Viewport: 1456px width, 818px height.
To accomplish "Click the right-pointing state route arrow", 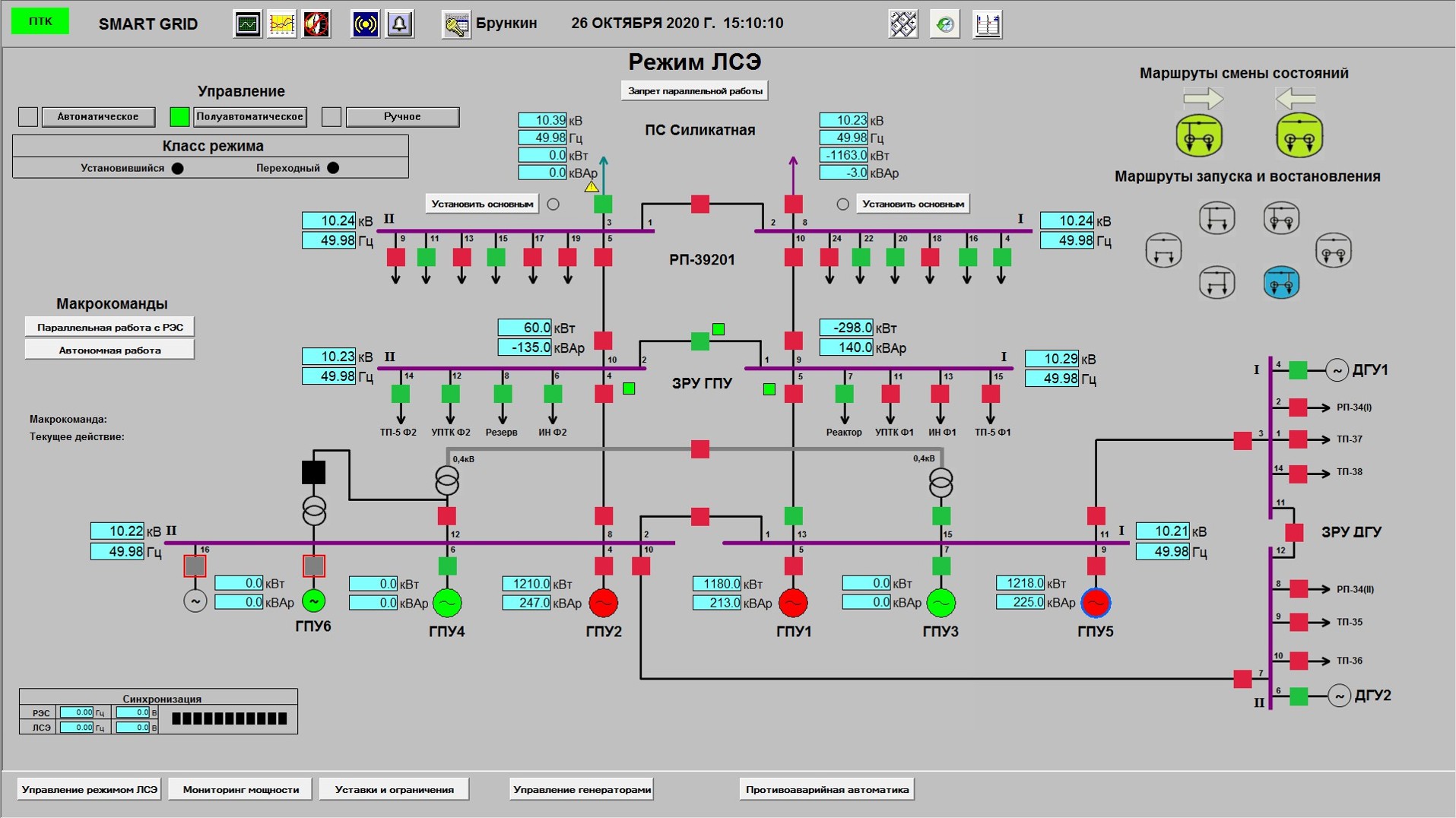I will (1203, 98).
